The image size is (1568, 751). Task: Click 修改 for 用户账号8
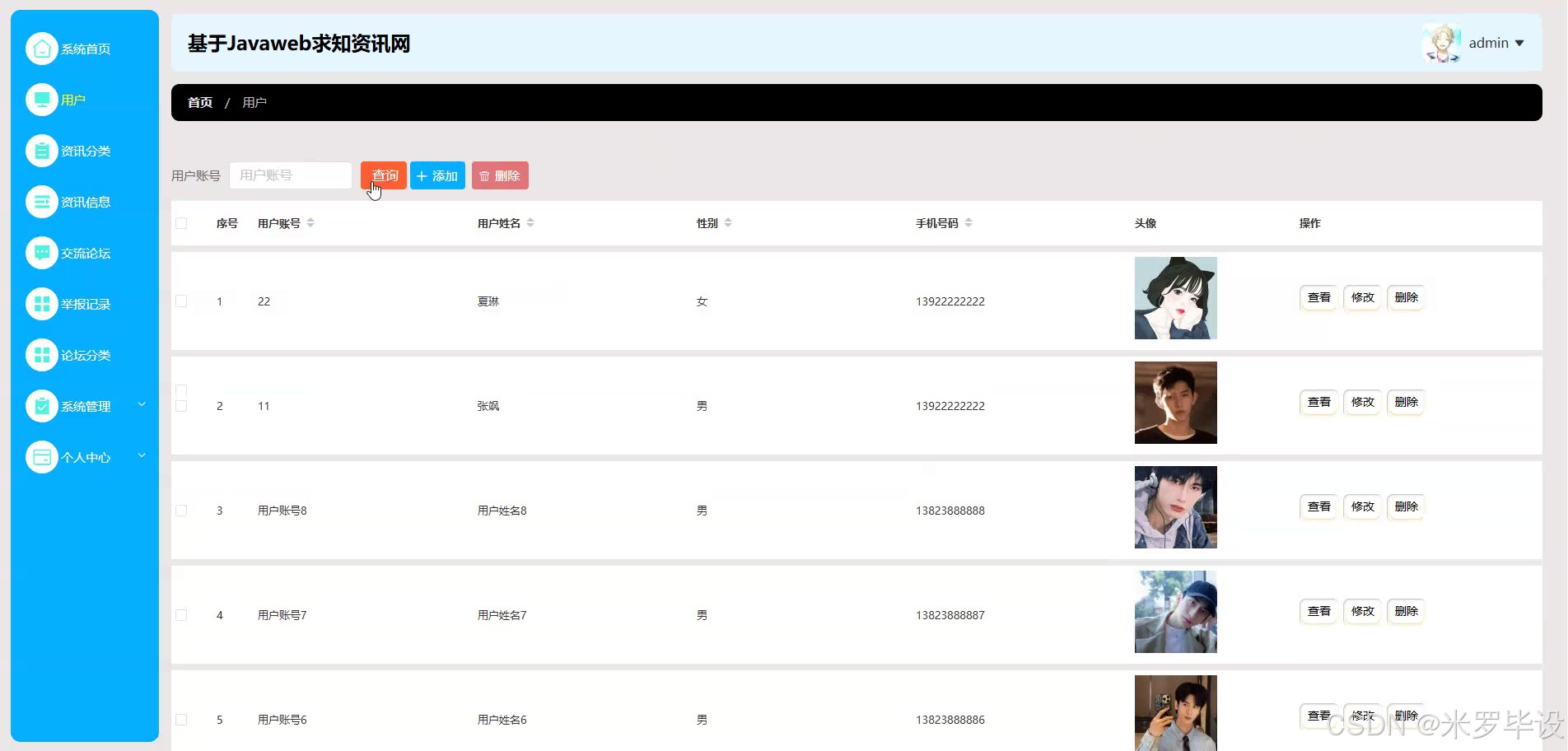pos(1363,506)
